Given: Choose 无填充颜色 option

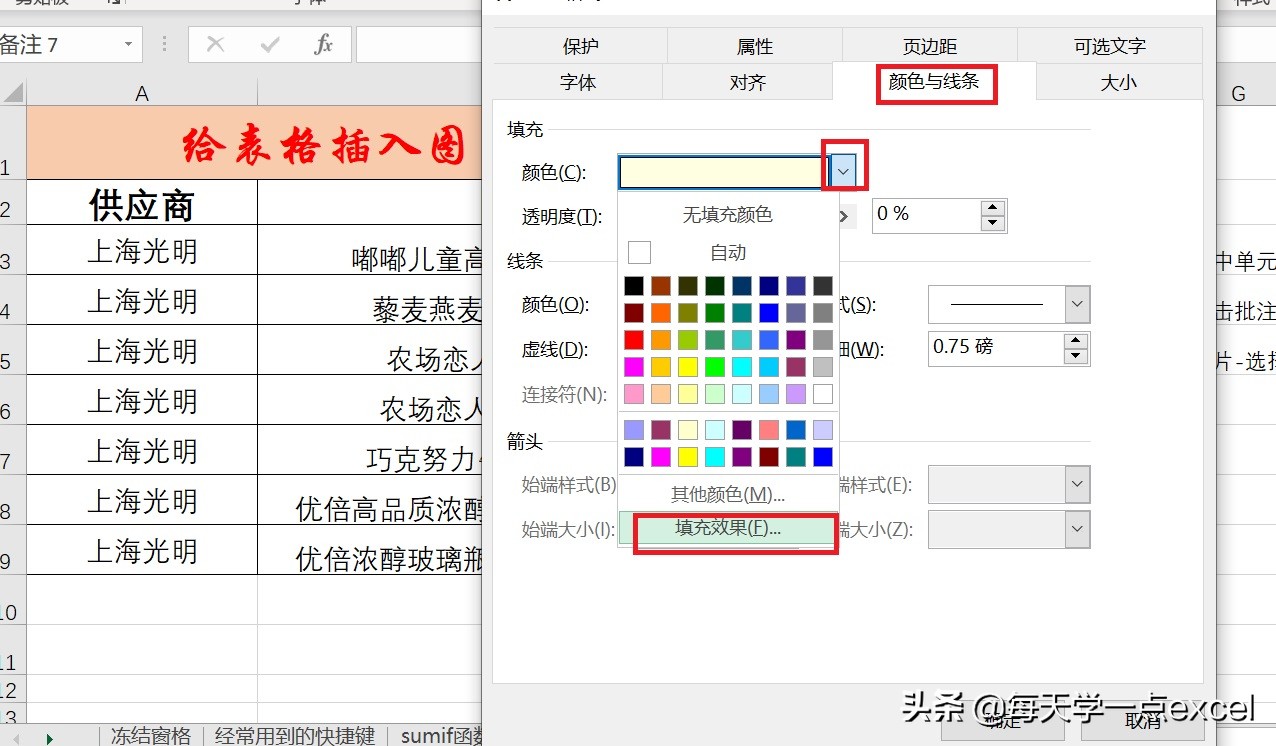Looking at the screenshot, I should [728, 214].
